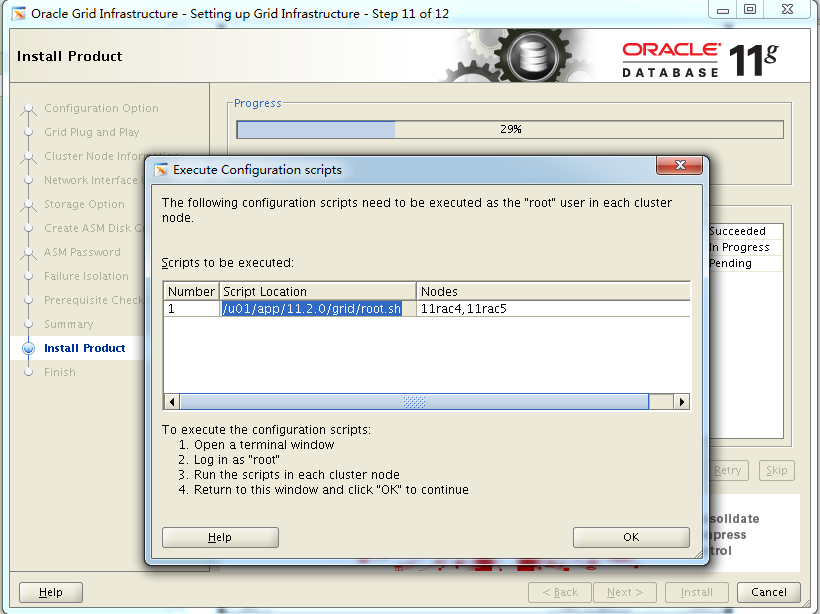Image resolution: width=820 pixels, height=614 pixels.
Task: Select Network Interface step in sidebar
Action: (x=90, y=180)
